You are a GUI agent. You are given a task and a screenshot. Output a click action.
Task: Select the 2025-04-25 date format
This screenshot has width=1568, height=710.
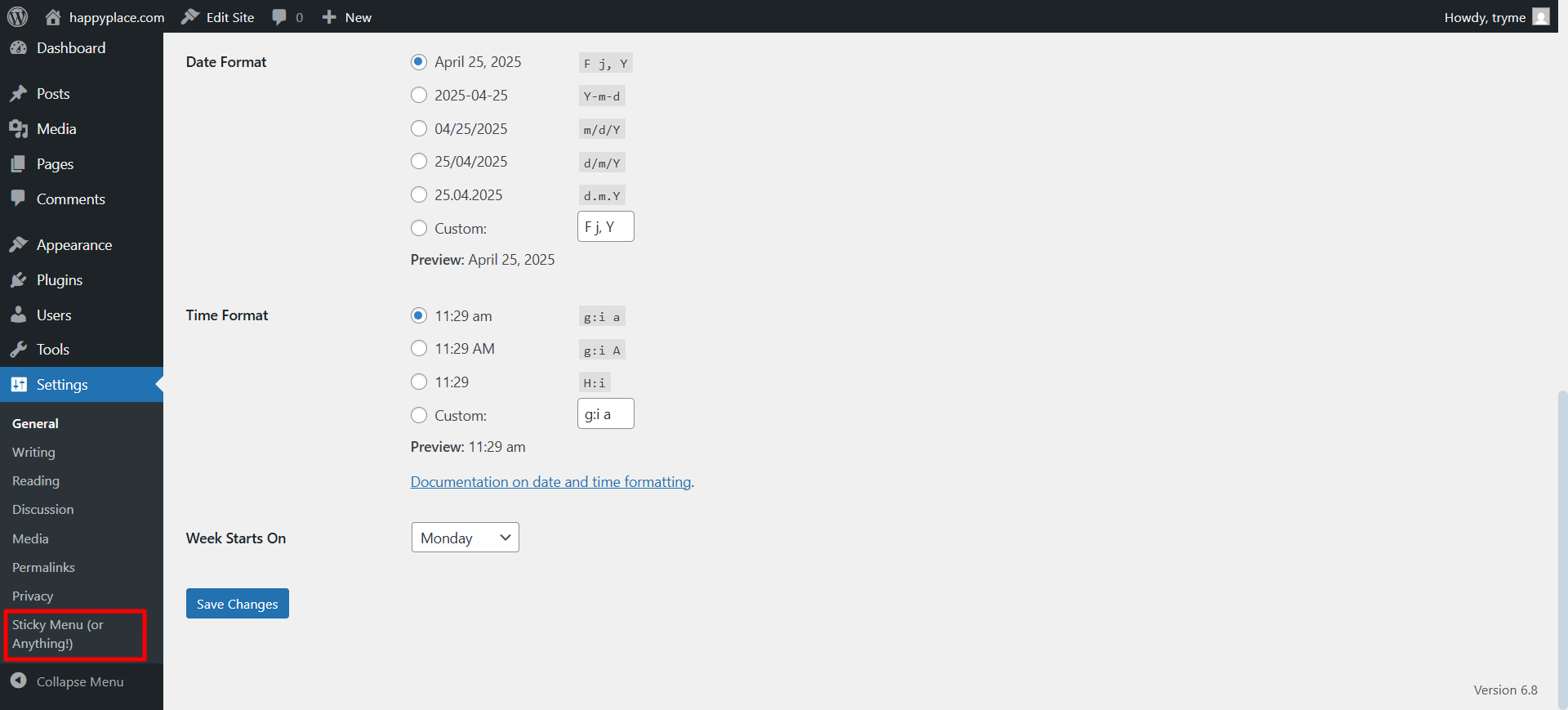pyautogui.click(x=419, y=95)
